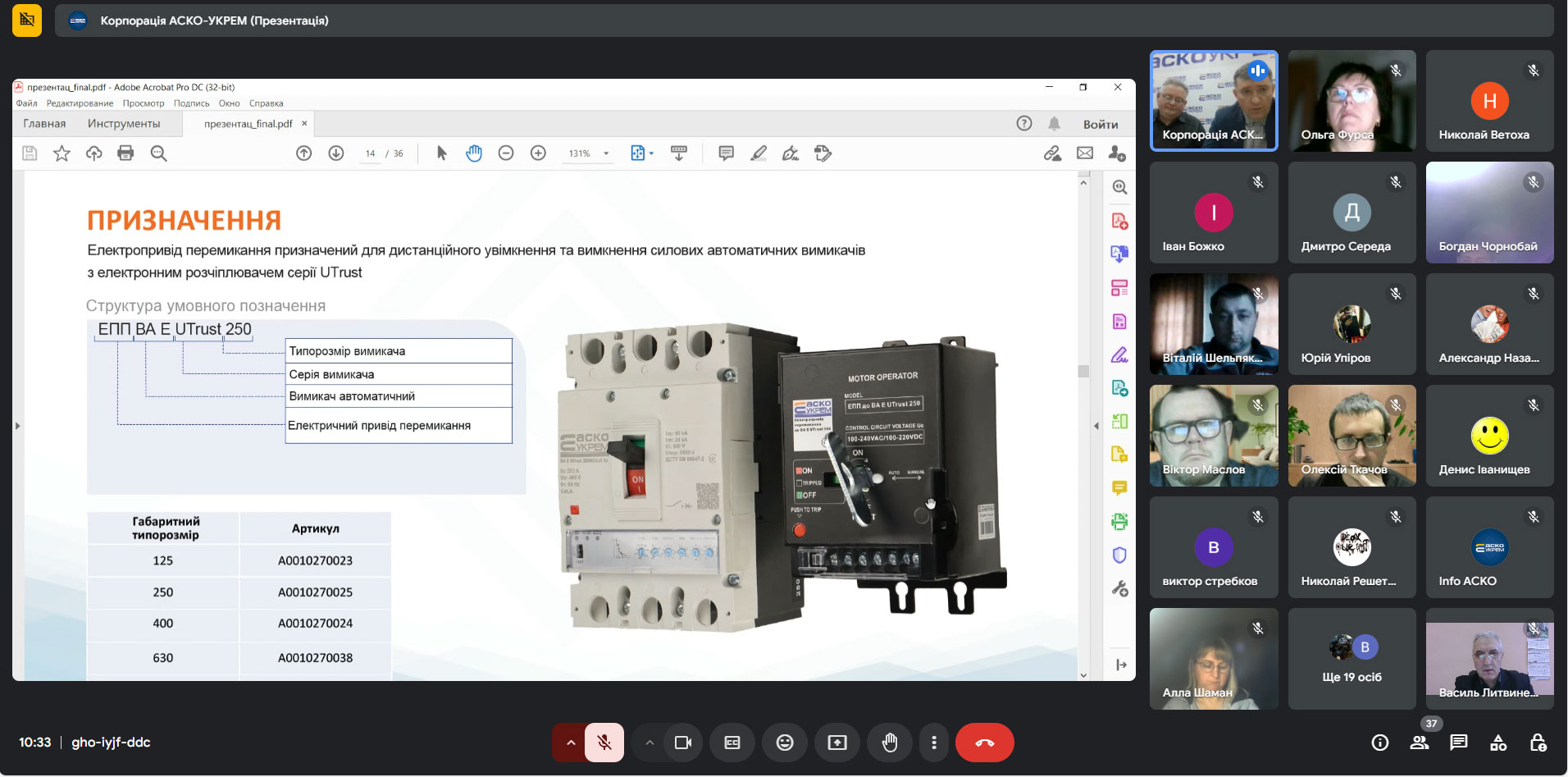1568x777 pixels.
Task: Open more options three-dot menu
Action: (933, 743)
